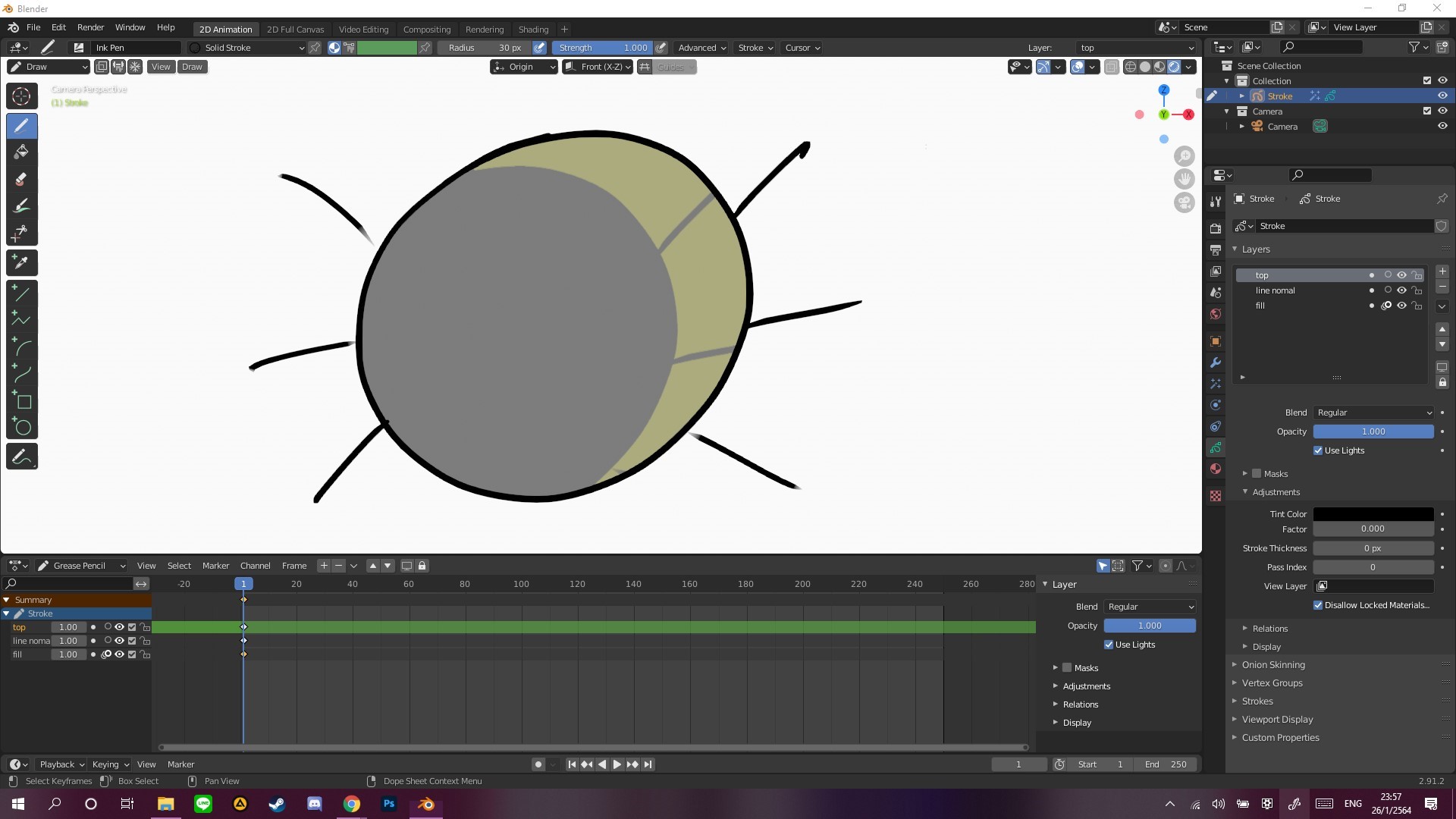Open the Render menu
Image resolution: width=1456 pixels, height=819 pixels.
click(x=90, y=27)
